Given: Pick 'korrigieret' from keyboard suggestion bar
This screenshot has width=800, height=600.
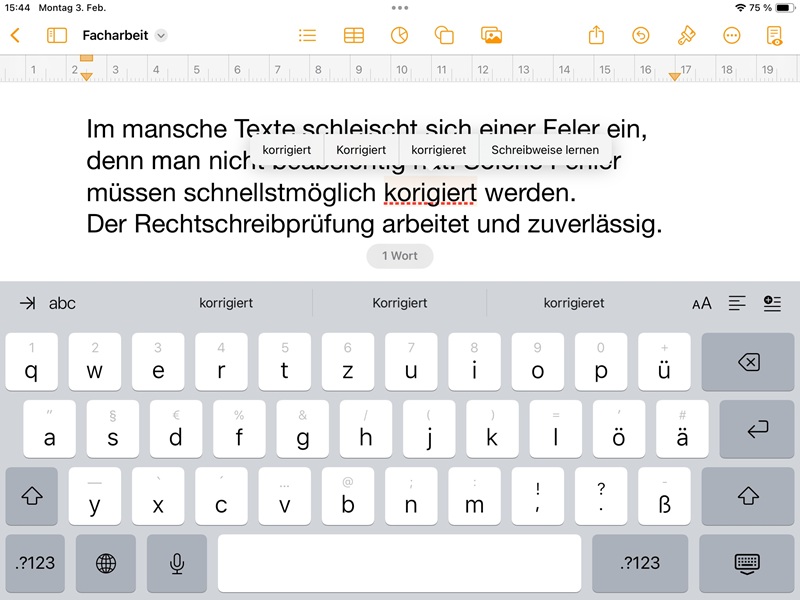Looking at the screenshot, I should (x=574, y=303).
